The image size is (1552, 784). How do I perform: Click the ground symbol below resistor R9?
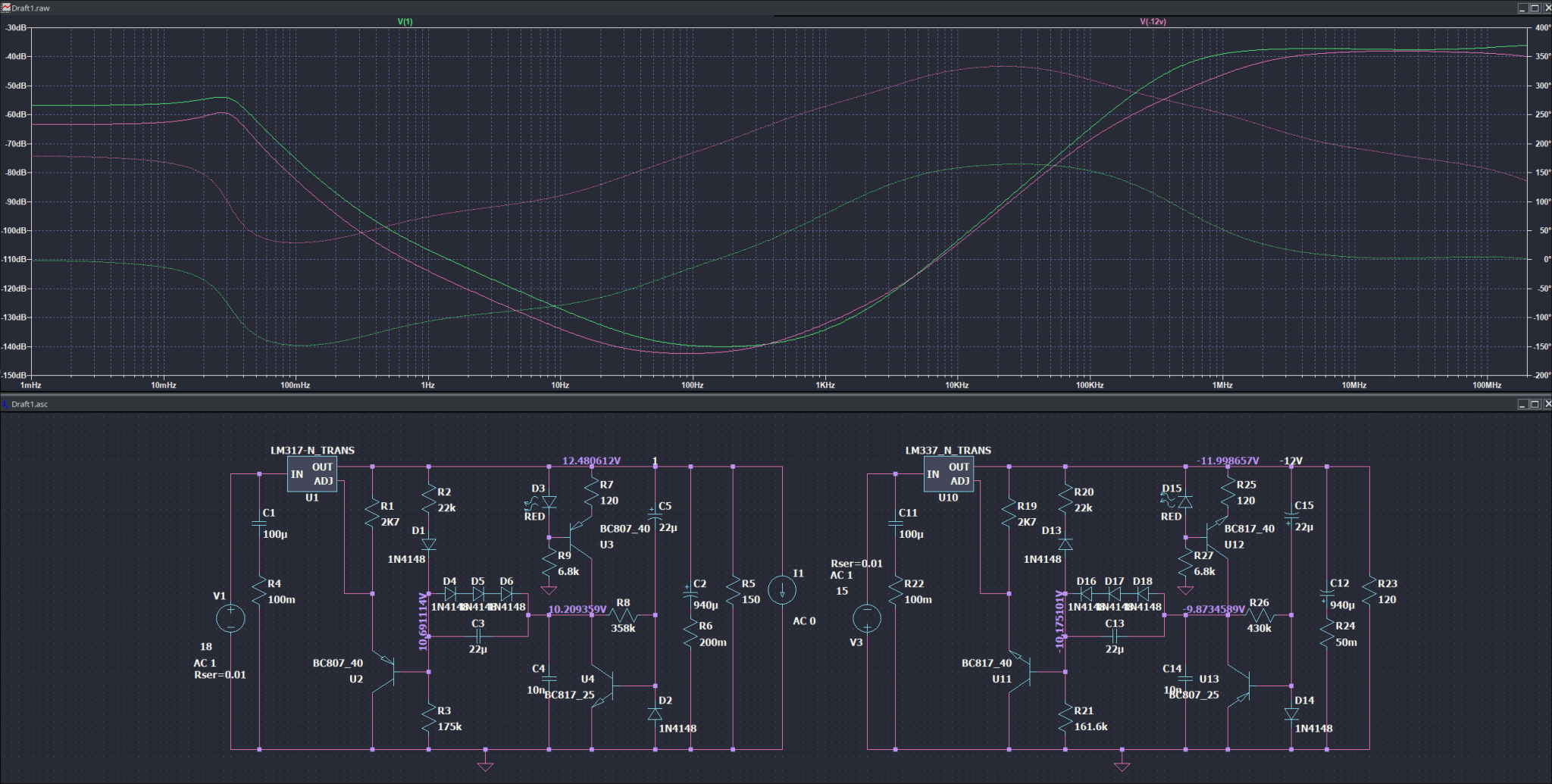pos(549,590)
